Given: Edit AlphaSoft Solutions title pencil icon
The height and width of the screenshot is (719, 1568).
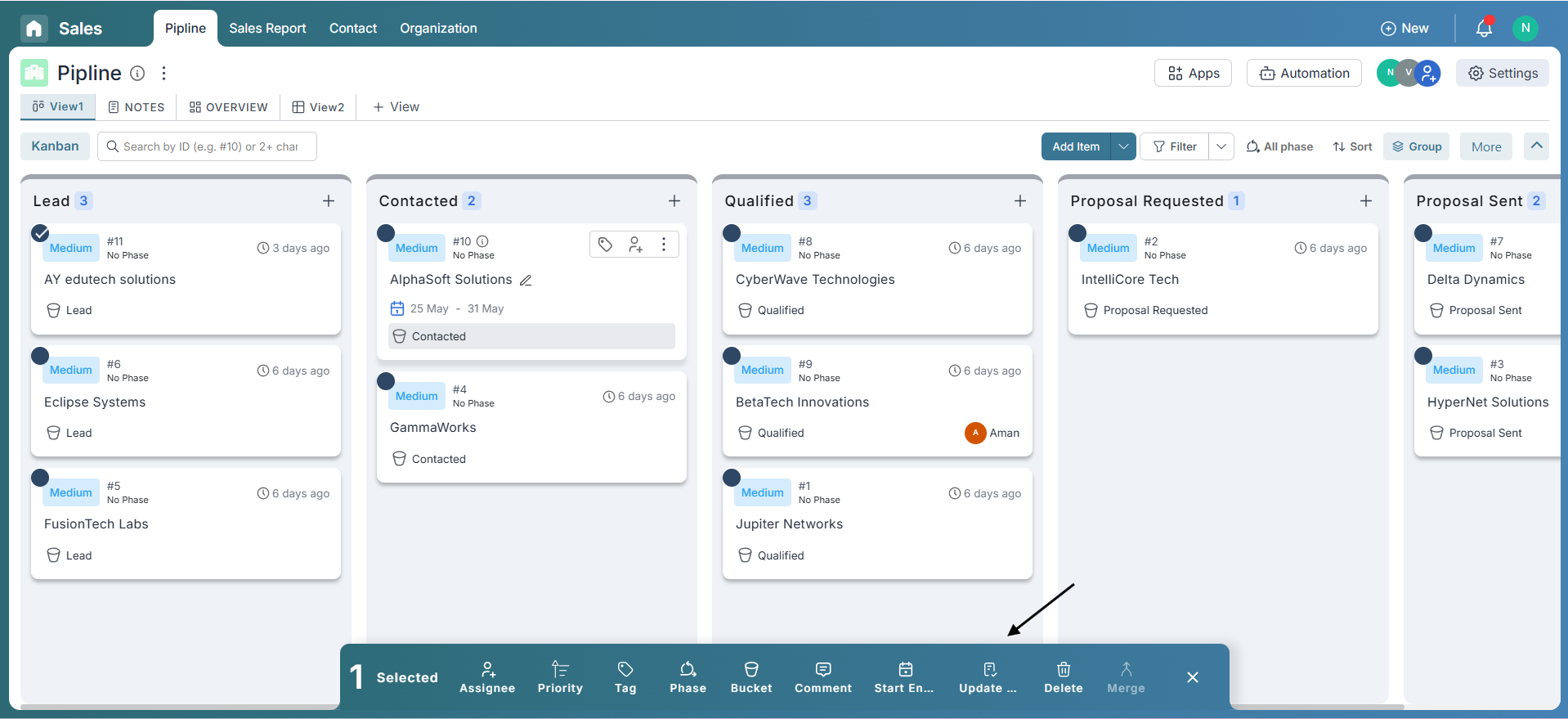Looking at the screenshot, I should click(x=526, y=280).
